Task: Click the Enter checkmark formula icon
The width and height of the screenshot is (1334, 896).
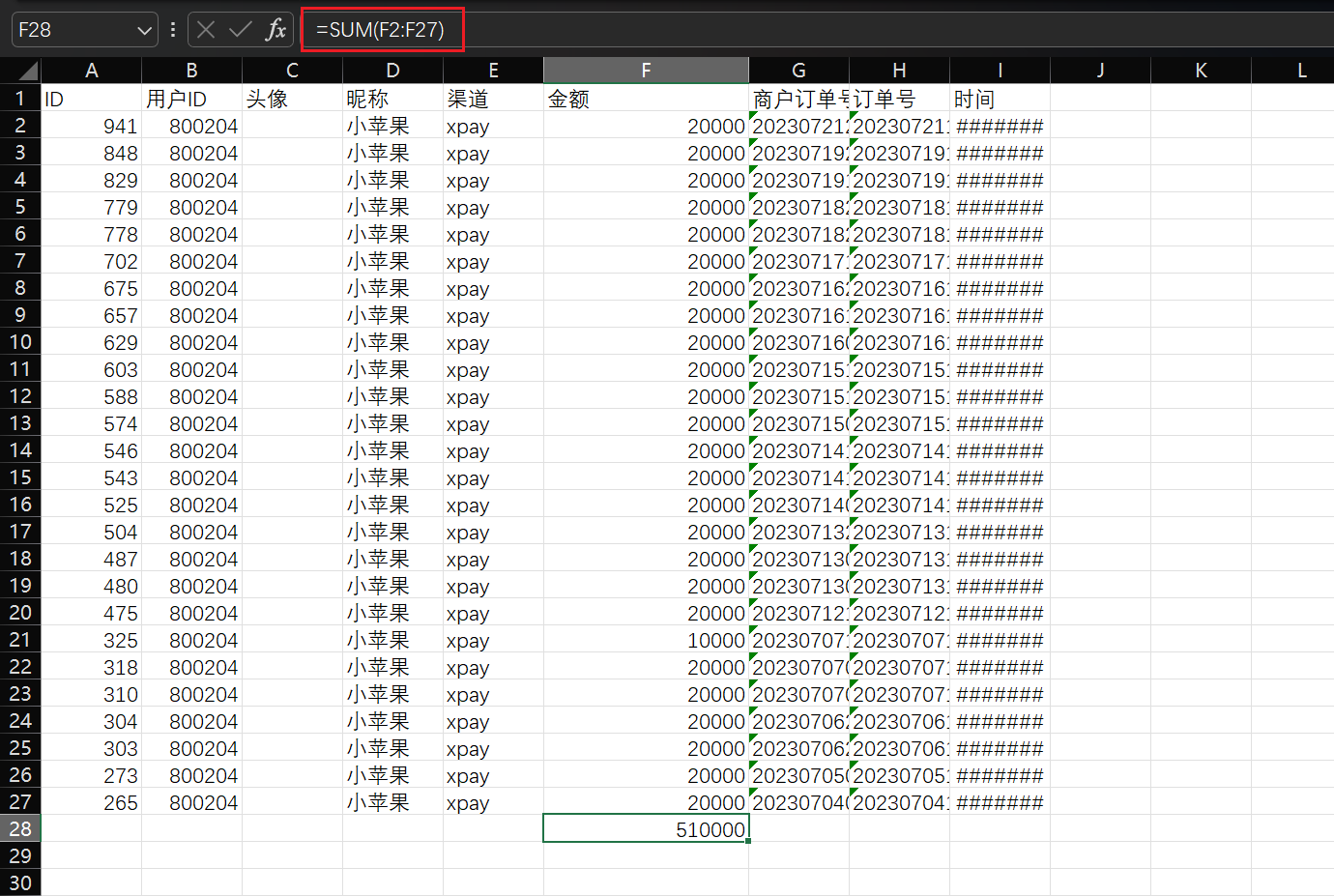Action: point(240,30)
